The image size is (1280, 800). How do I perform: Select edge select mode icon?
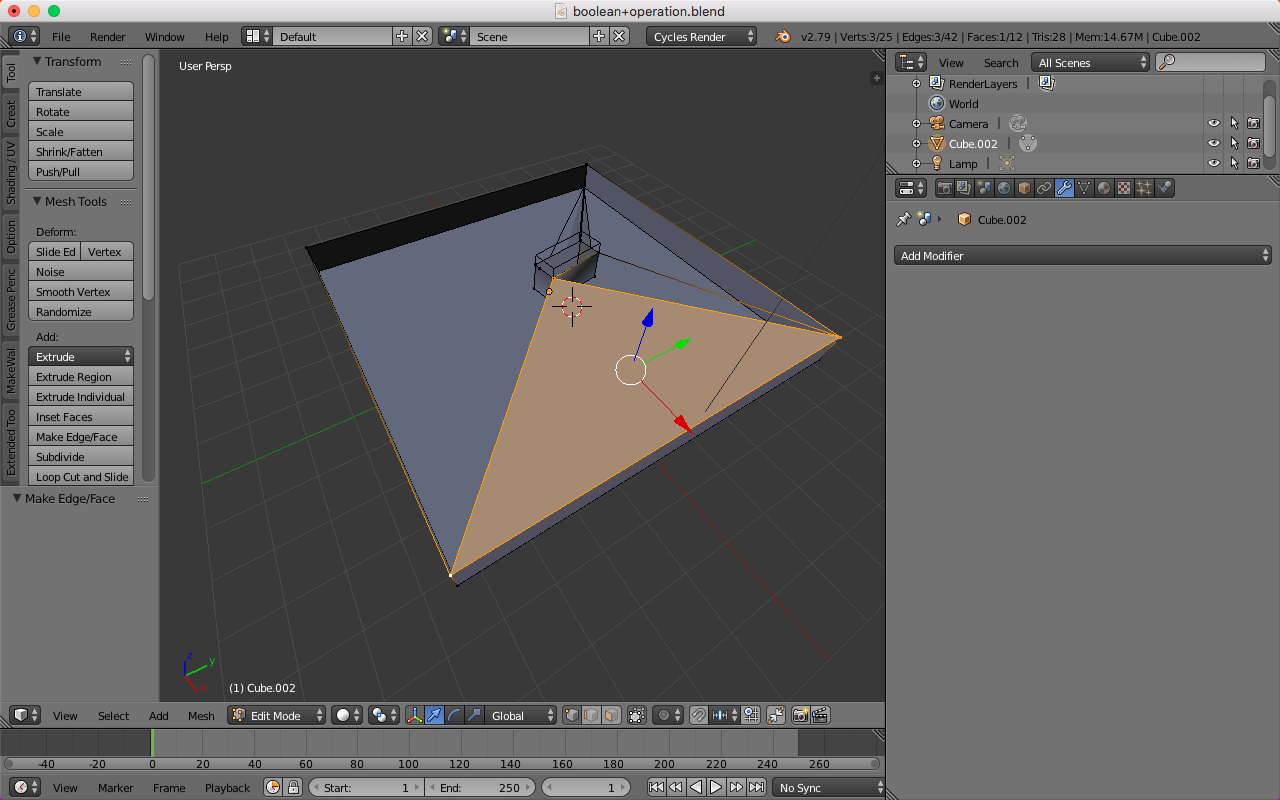[x=591, y=715]
